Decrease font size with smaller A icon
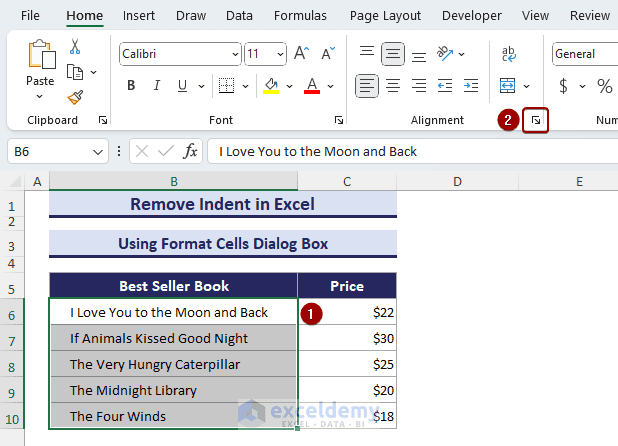618x446 pixels. click(x=328, y=54)
